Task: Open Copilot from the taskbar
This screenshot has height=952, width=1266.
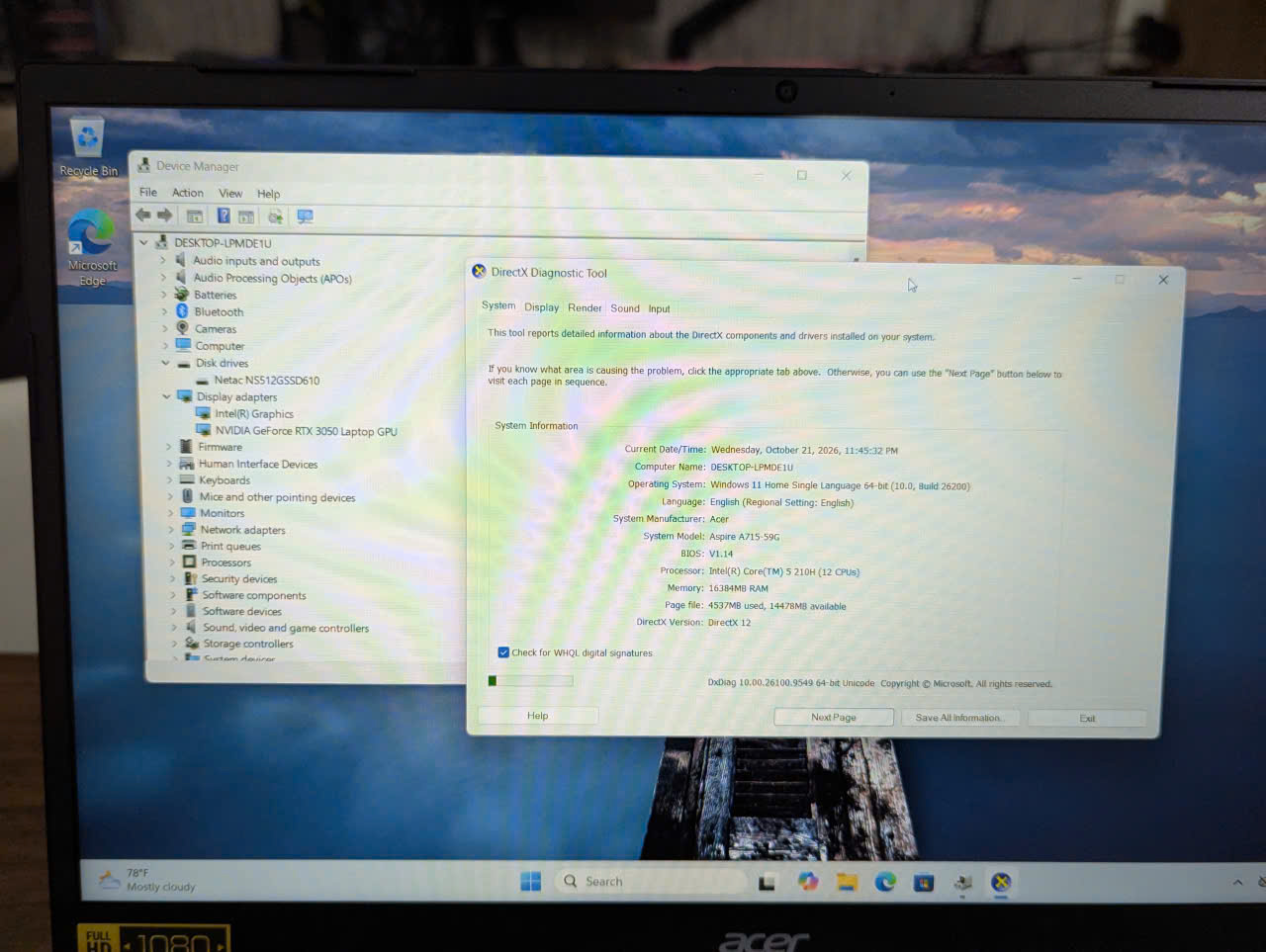Action: (x=808, y=882)
